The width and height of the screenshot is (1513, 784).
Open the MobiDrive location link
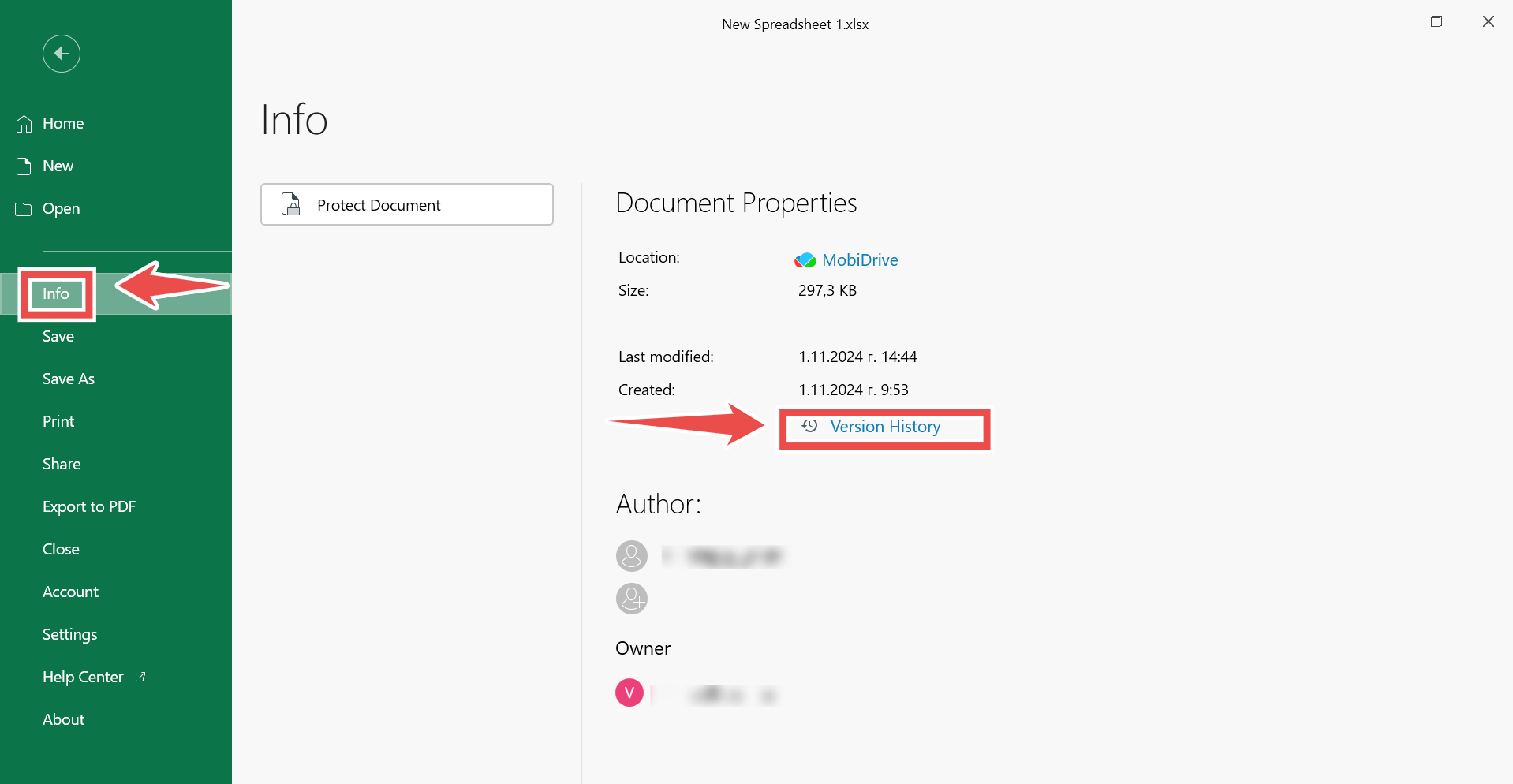pyautogui.click(x=860, y=260)
